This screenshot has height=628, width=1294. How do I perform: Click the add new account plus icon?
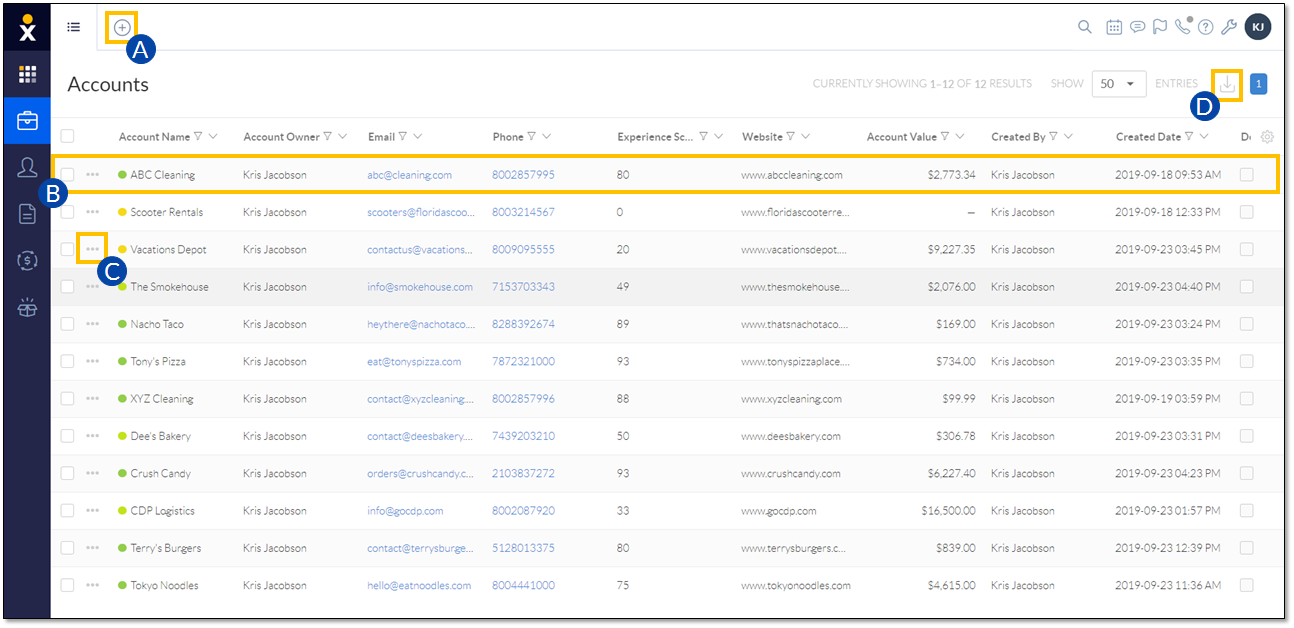point(122,27)
